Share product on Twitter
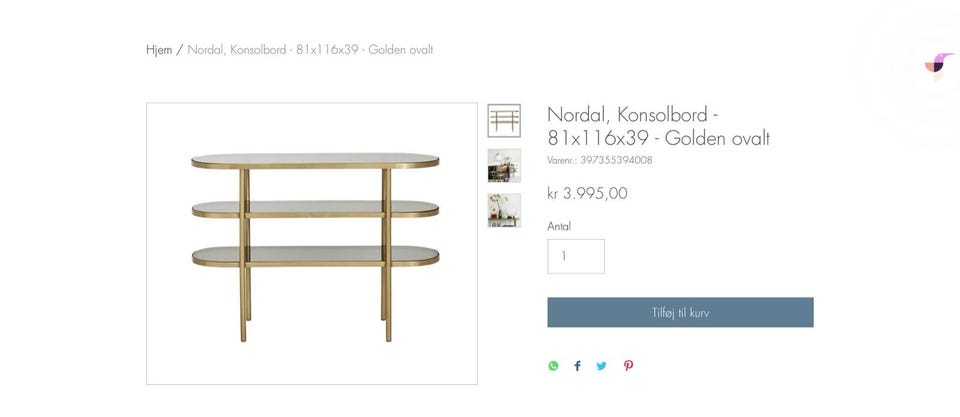 coord(602,366)
